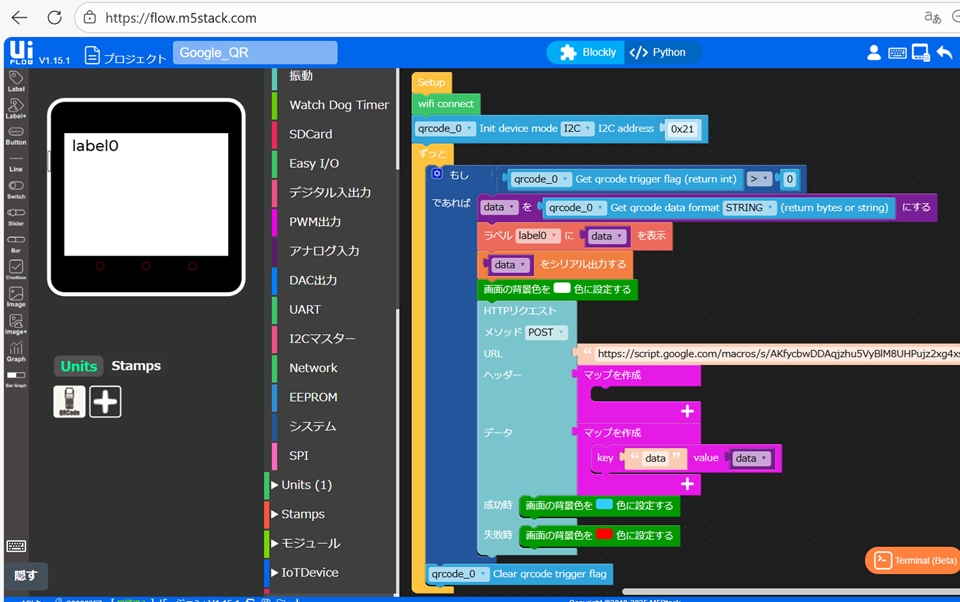Screen dimensions: 960x602
Task: Switch to the Python tab
Action: [x=661, y=53]
